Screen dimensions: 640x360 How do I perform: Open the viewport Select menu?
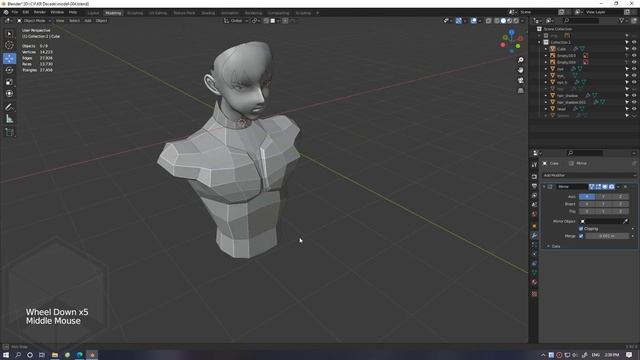tap(74, 20)
